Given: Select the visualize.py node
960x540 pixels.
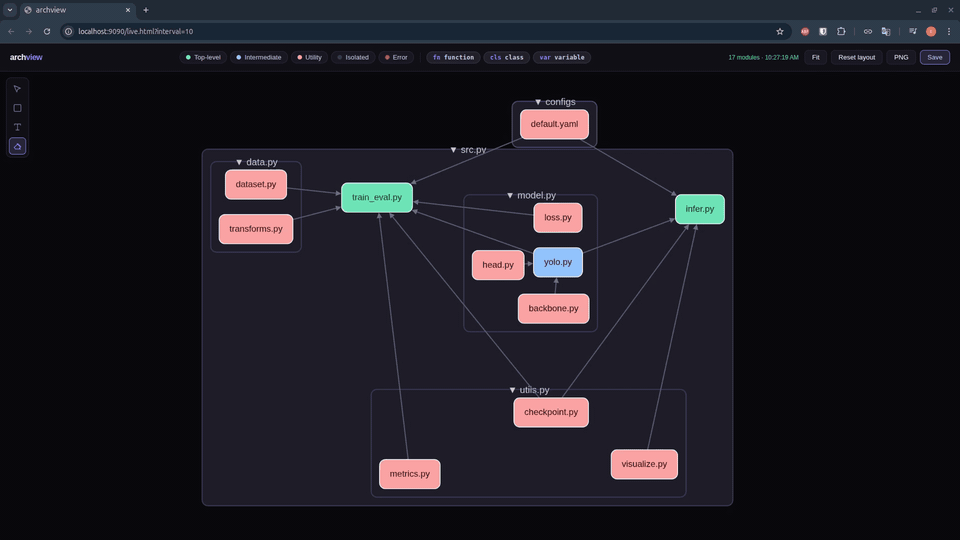Looking at the screenshot, I should [644, 464].
